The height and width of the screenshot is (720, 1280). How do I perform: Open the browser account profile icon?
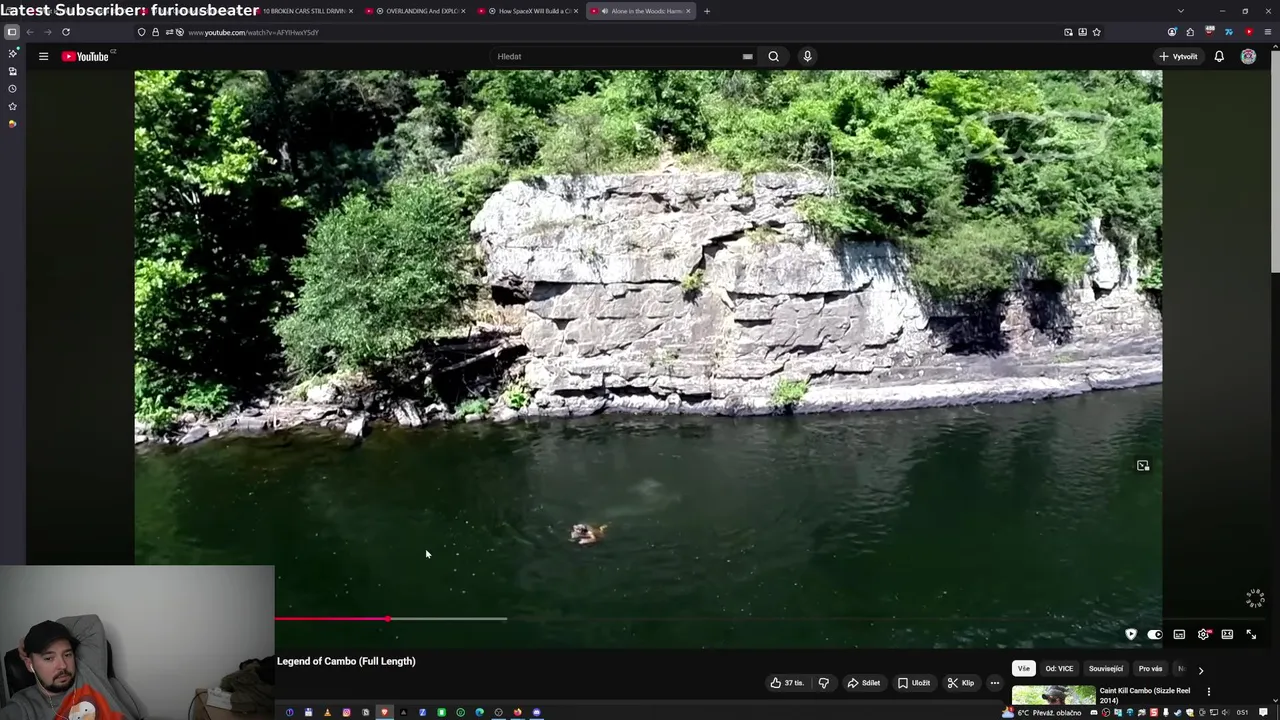click(1172, 32)
